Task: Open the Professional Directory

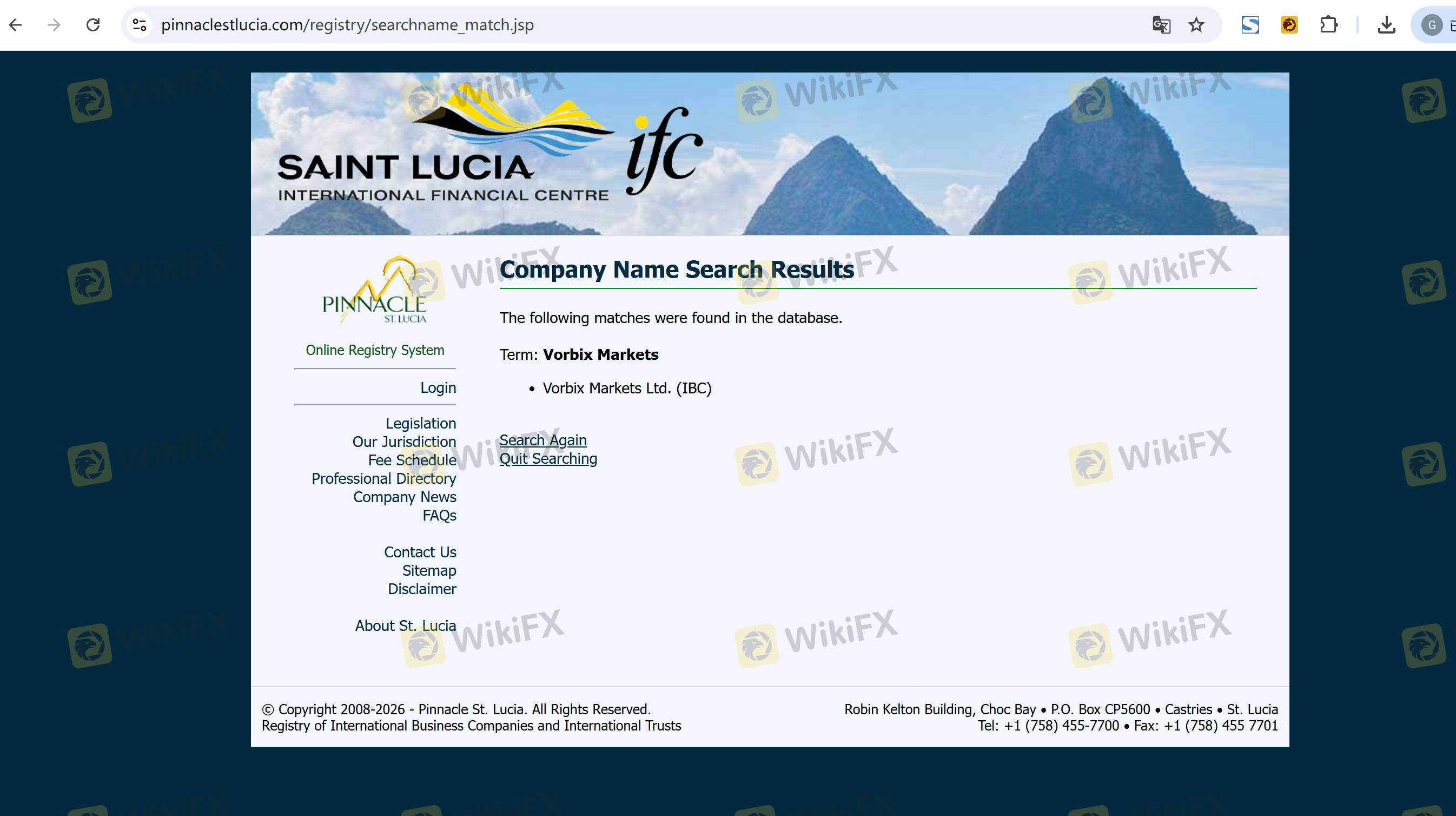Action: (384, 478)
